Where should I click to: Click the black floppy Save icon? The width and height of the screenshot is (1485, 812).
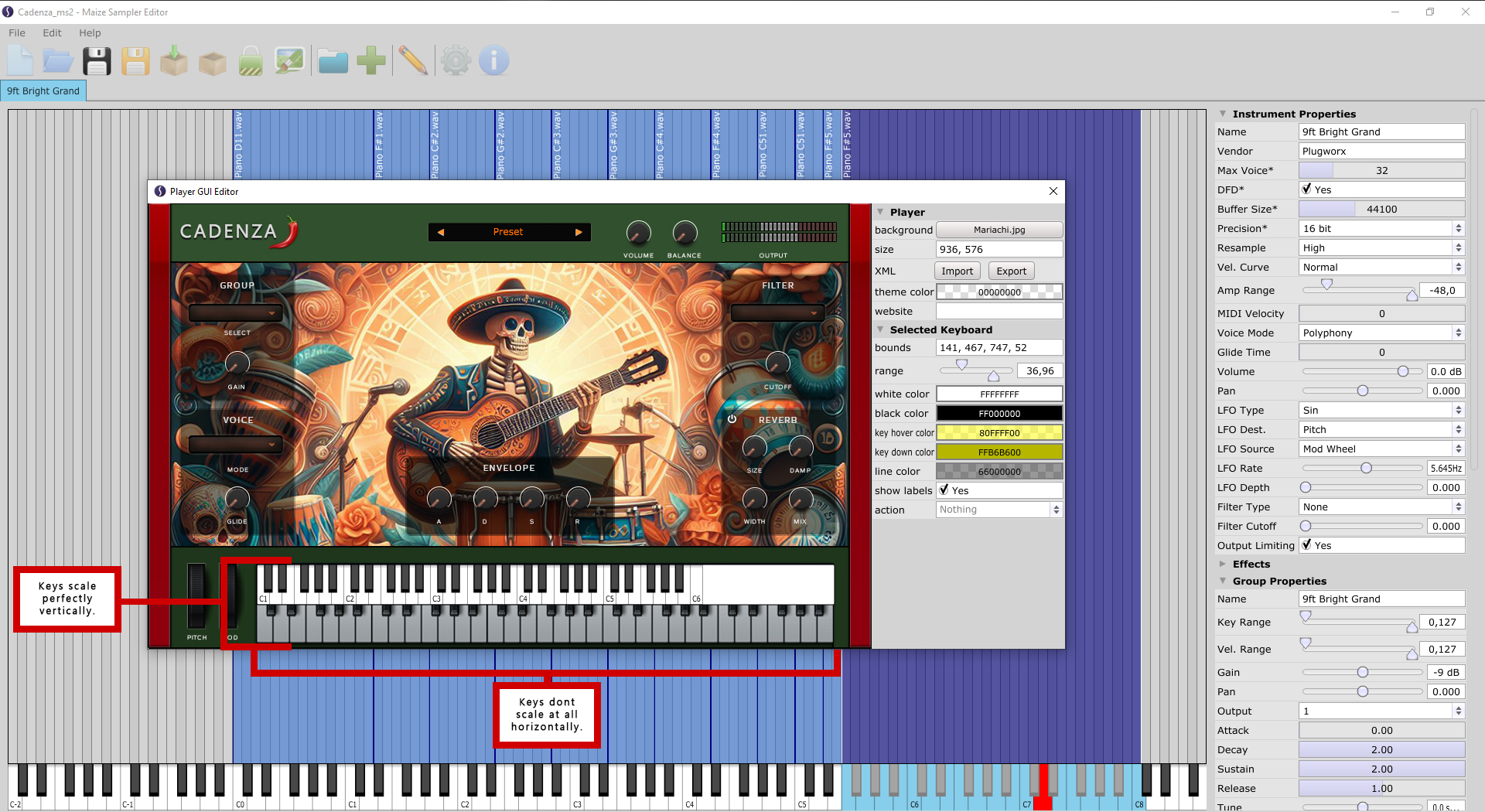(97, 61)
